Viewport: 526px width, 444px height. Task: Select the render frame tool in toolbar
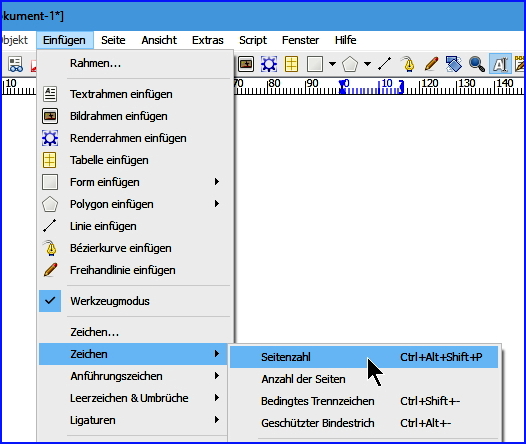click(269, 64)
